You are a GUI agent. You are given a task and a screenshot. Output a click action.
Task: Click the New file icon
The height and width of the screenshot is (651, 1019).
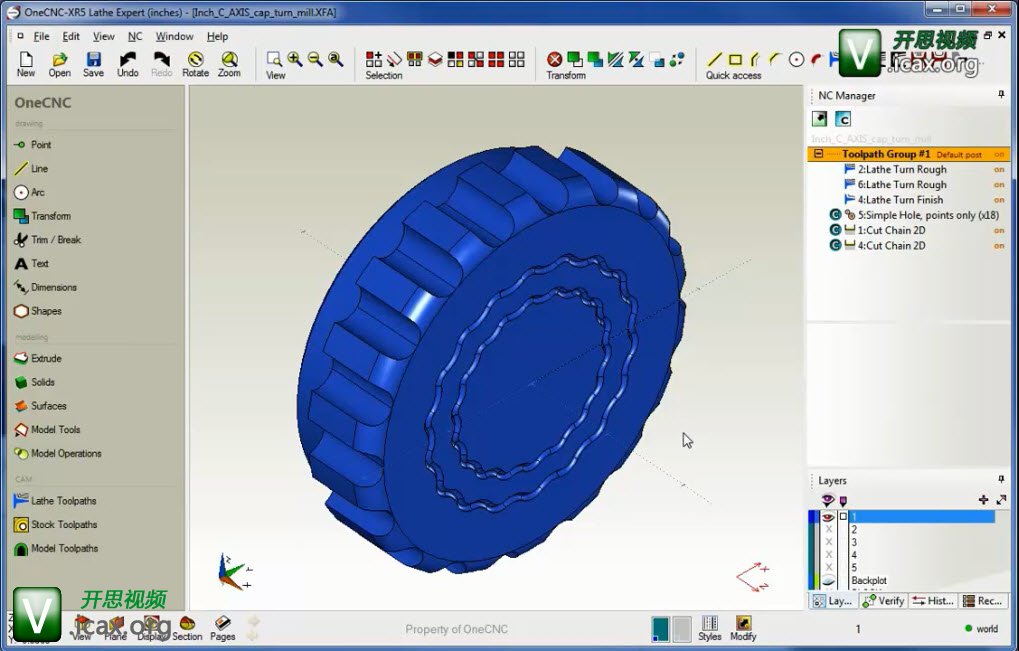(x=25, y=64)
